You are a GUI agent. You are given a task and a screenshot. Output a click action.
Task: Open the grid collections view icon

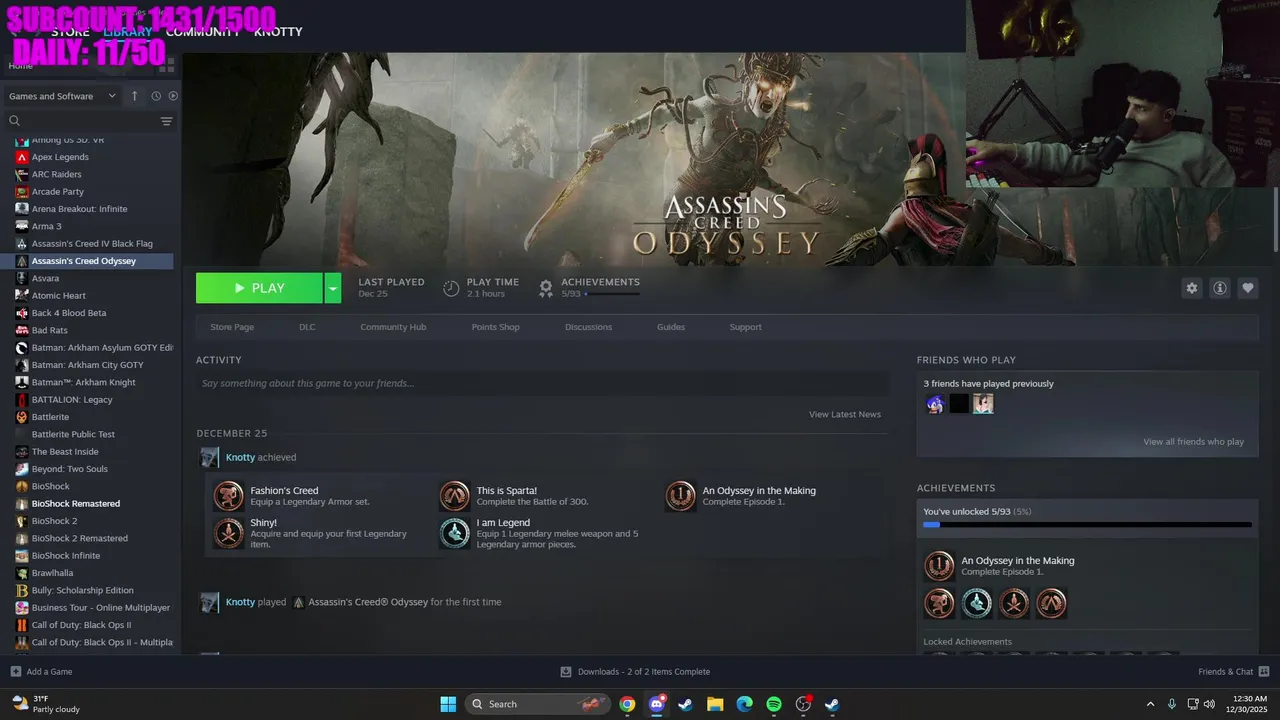(x=166, y=65)
